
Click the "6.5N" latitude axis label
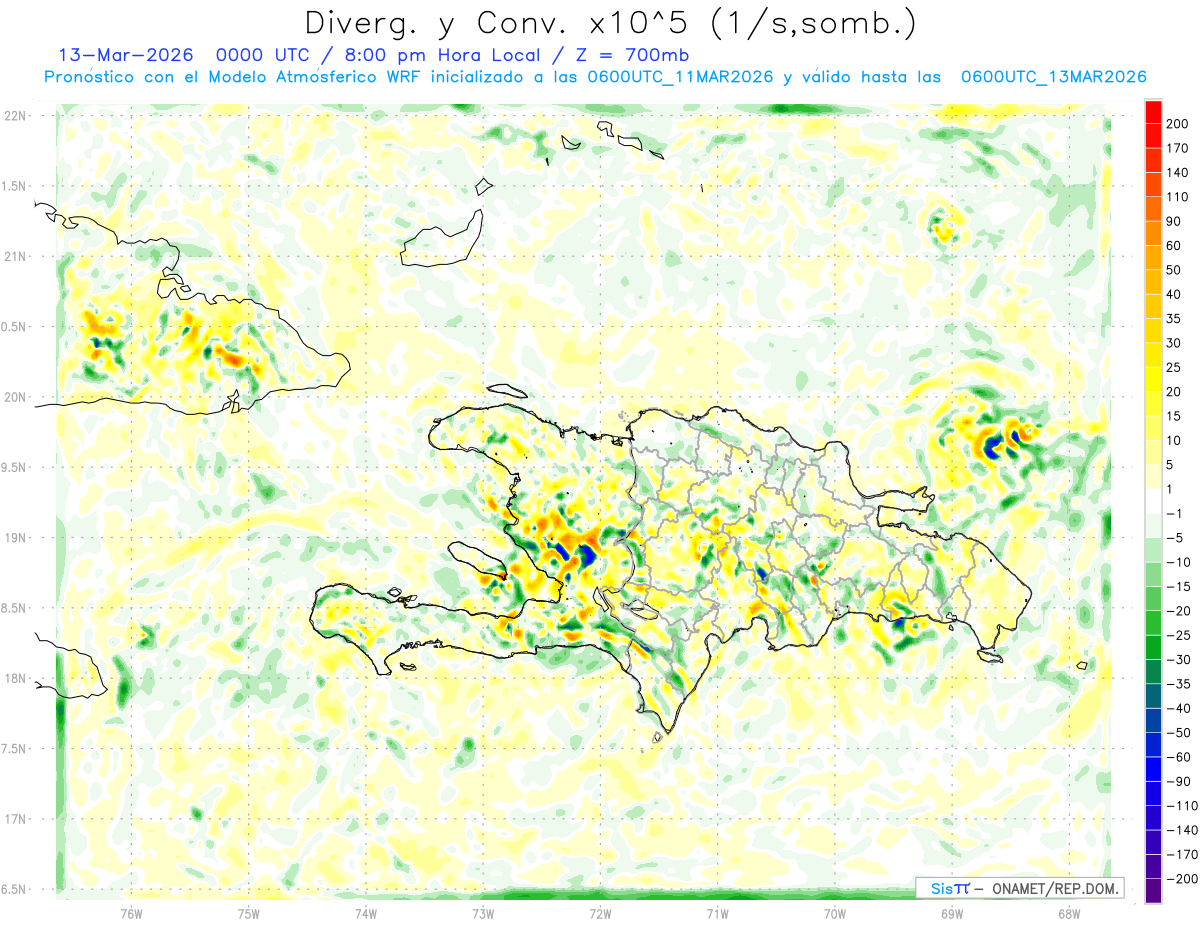14,889
